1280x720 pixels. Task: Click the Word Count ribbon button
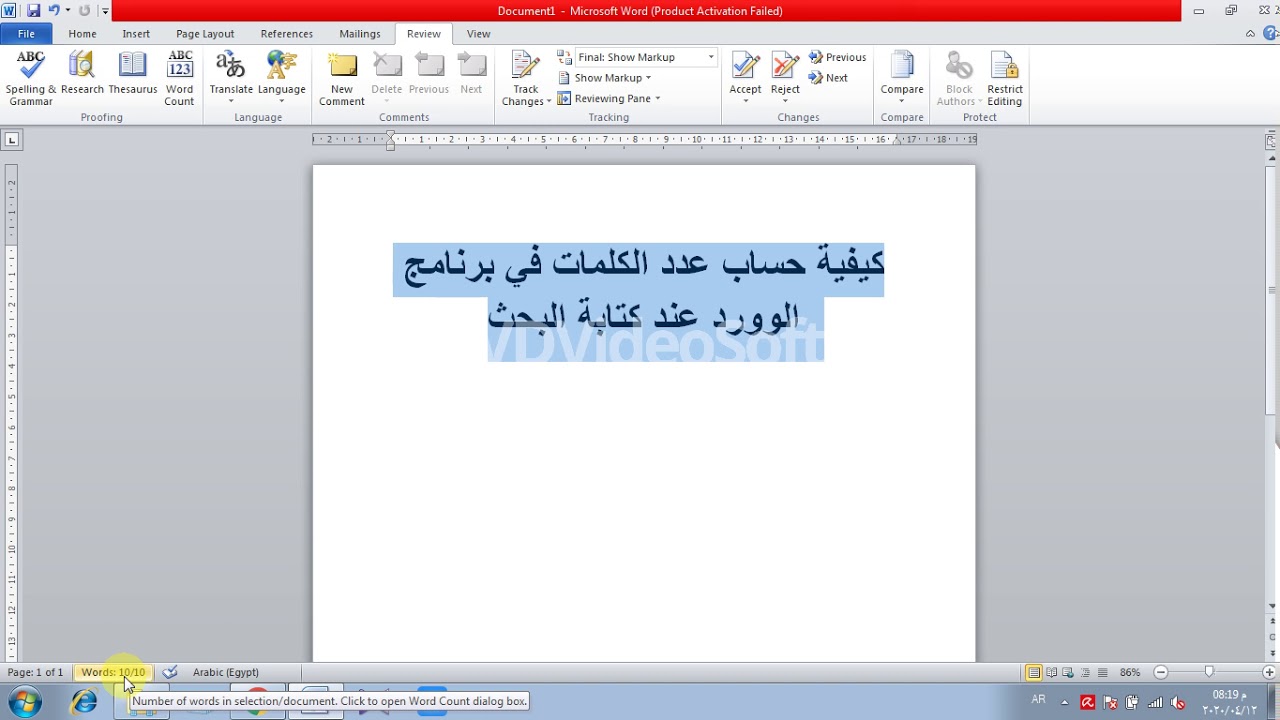tap(180, 78)
